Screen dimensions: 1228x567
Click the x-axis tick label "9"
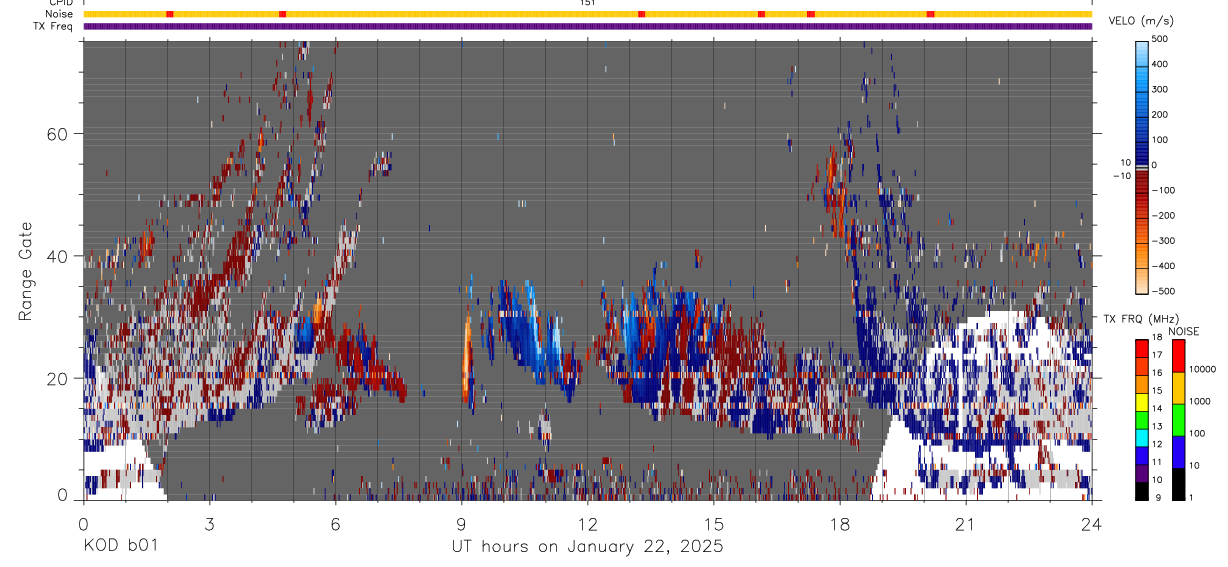coord(461,524)
